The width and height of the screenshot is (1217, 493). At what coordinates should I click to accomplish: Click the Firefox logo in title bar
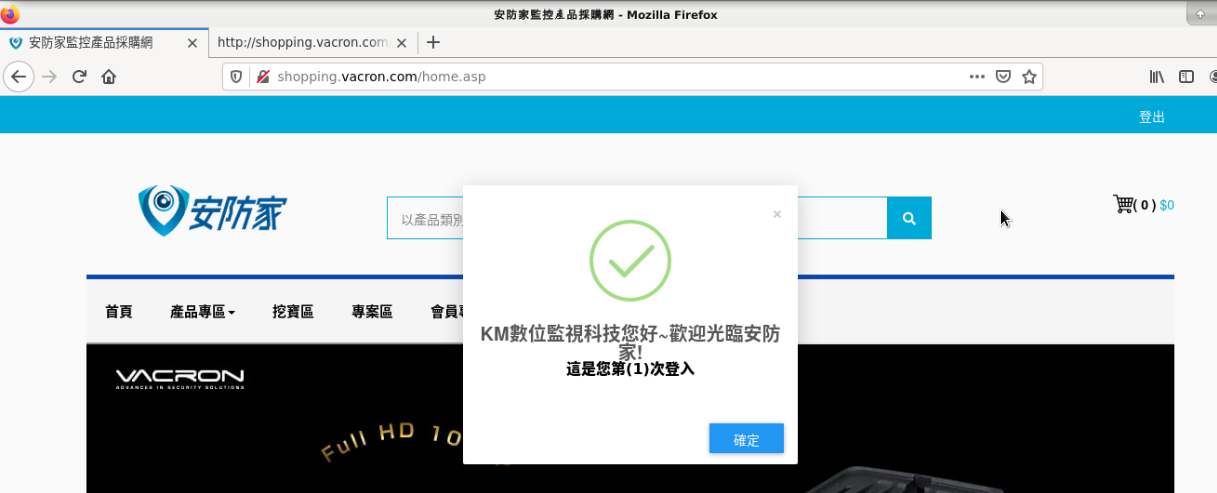pos(10,14)
